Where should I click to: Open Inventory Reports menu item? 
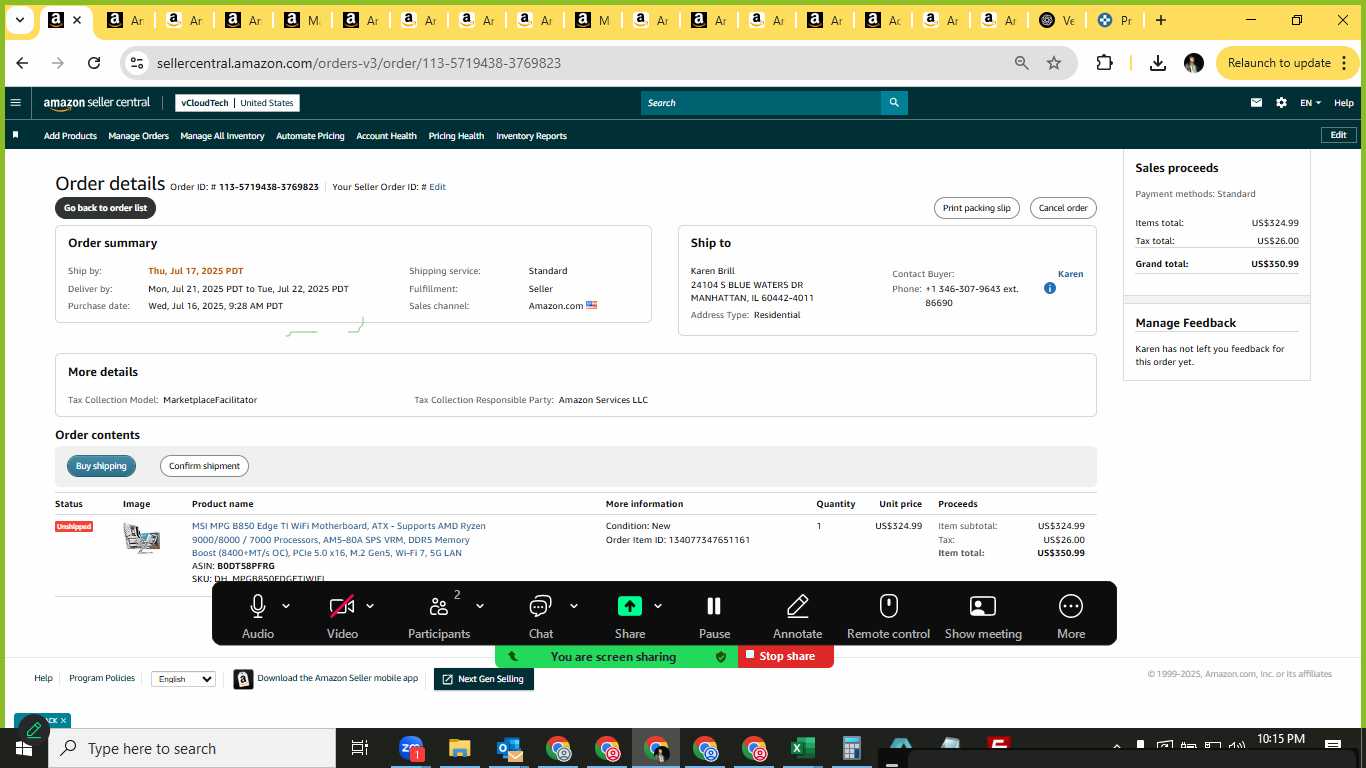(531, 136)
